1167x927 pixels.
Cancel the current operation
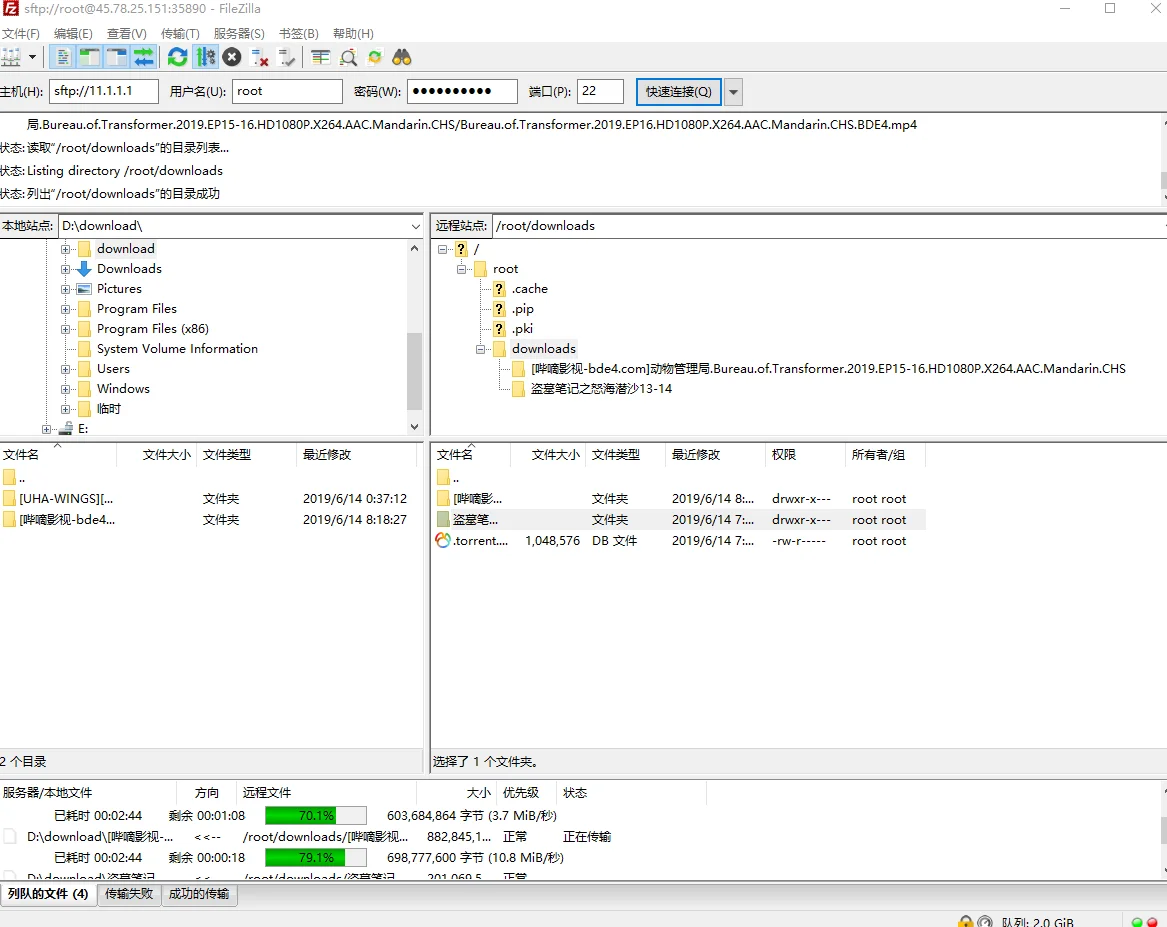pos(232,57)
